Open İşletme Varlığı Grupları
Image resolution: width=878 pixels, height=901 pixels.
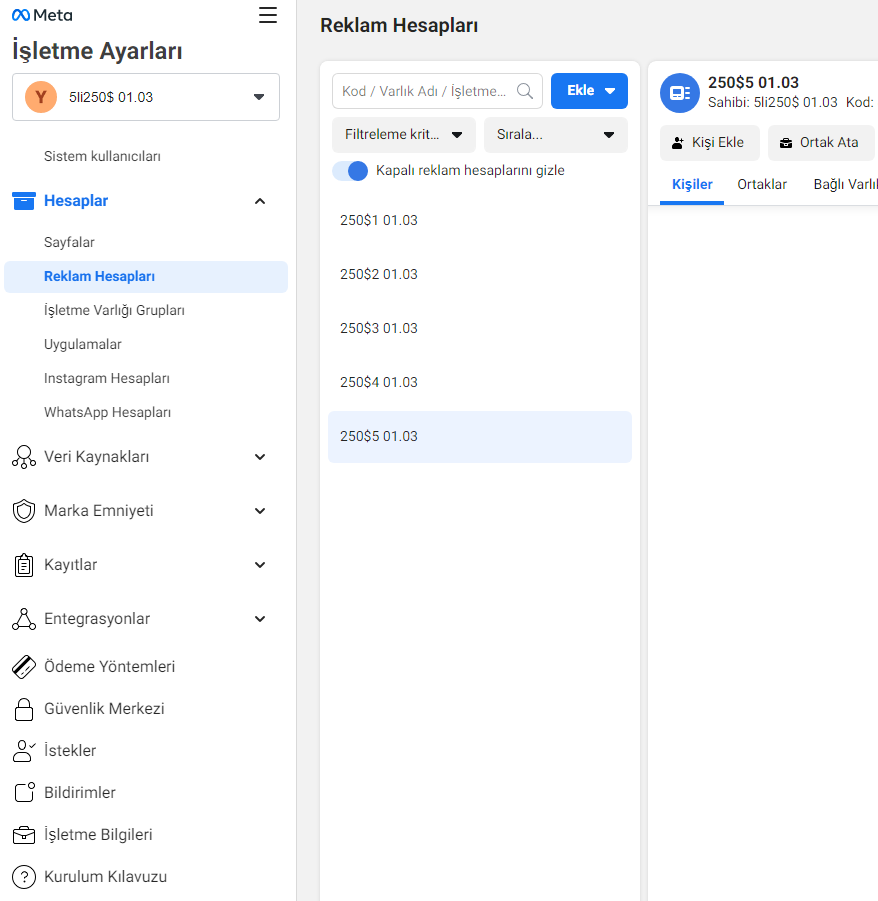coord(114,311)
